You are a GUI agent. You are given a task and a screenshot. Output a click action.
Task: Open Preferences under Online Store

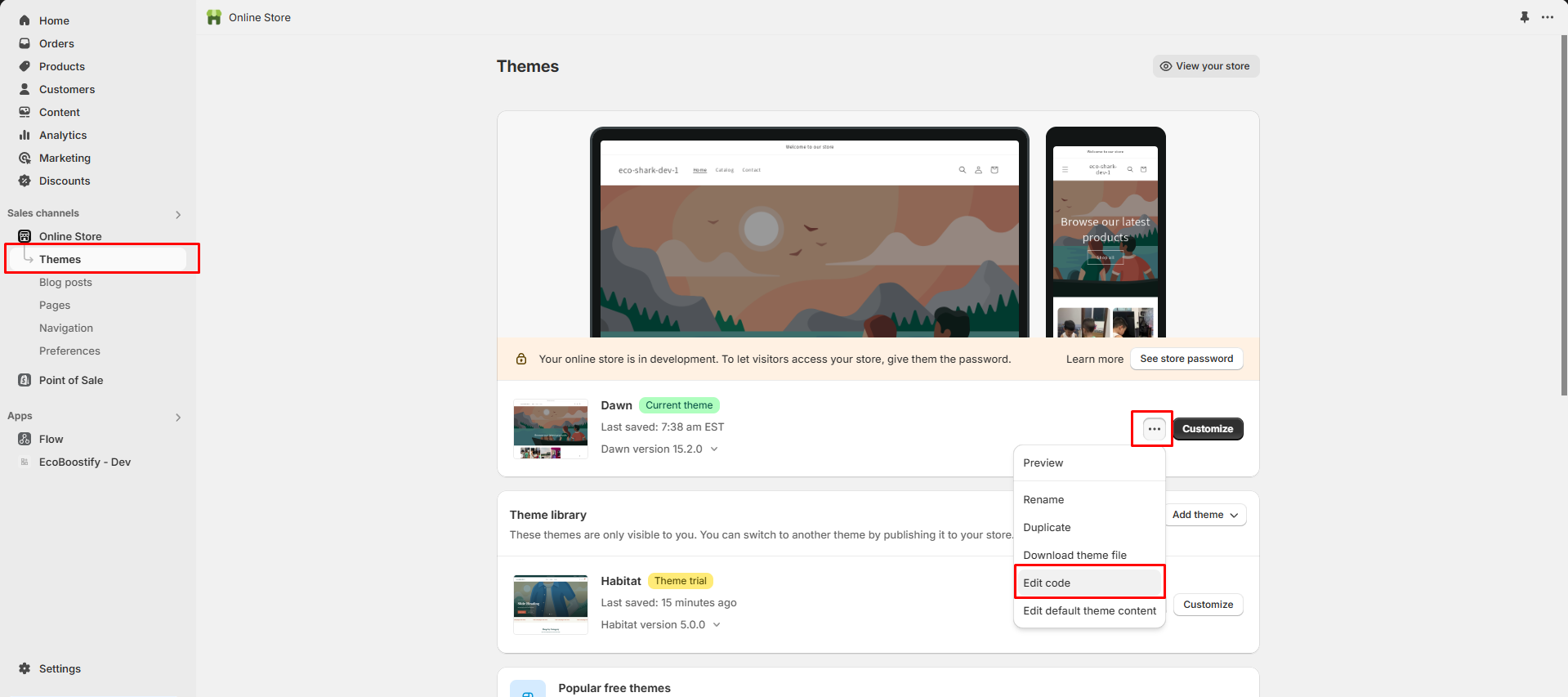point(69,351)
